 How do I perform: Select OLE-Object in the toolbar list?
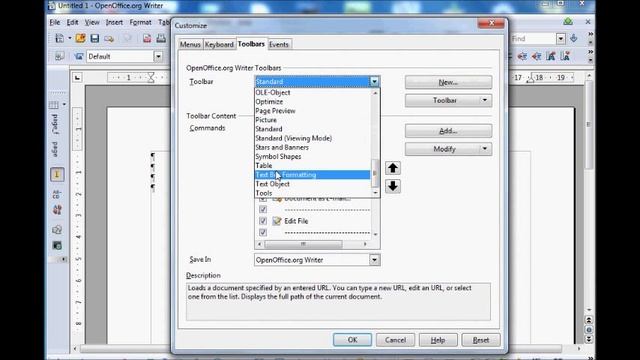(313, 92)
